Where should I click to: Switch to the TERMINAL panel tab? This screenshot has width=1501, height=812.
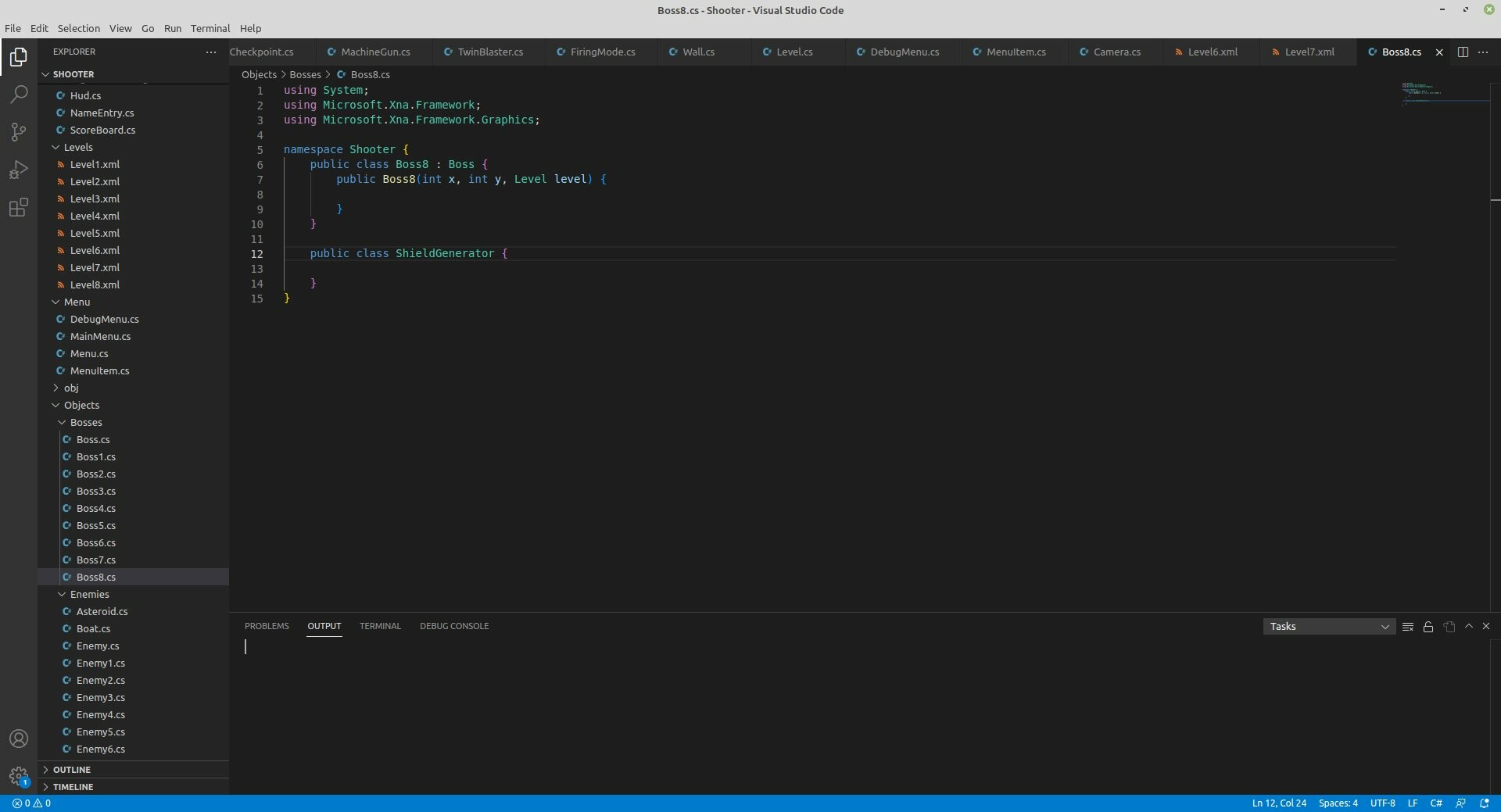(x=380, y=626)
